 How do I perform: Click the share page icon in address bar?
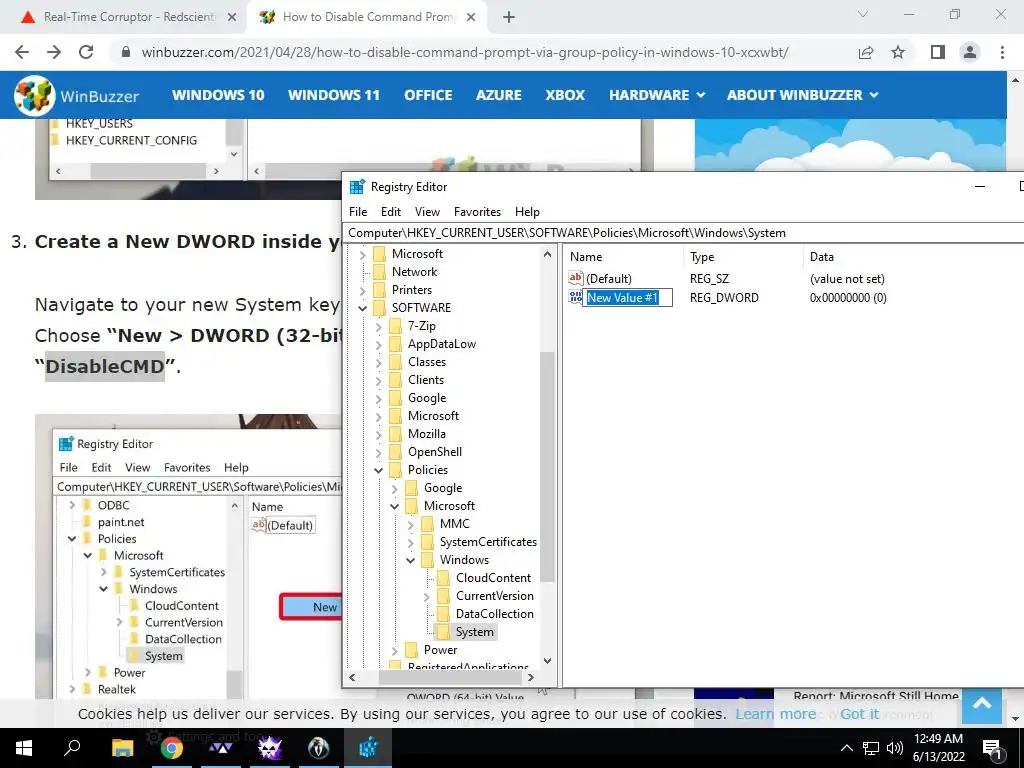tap(866, 52)
